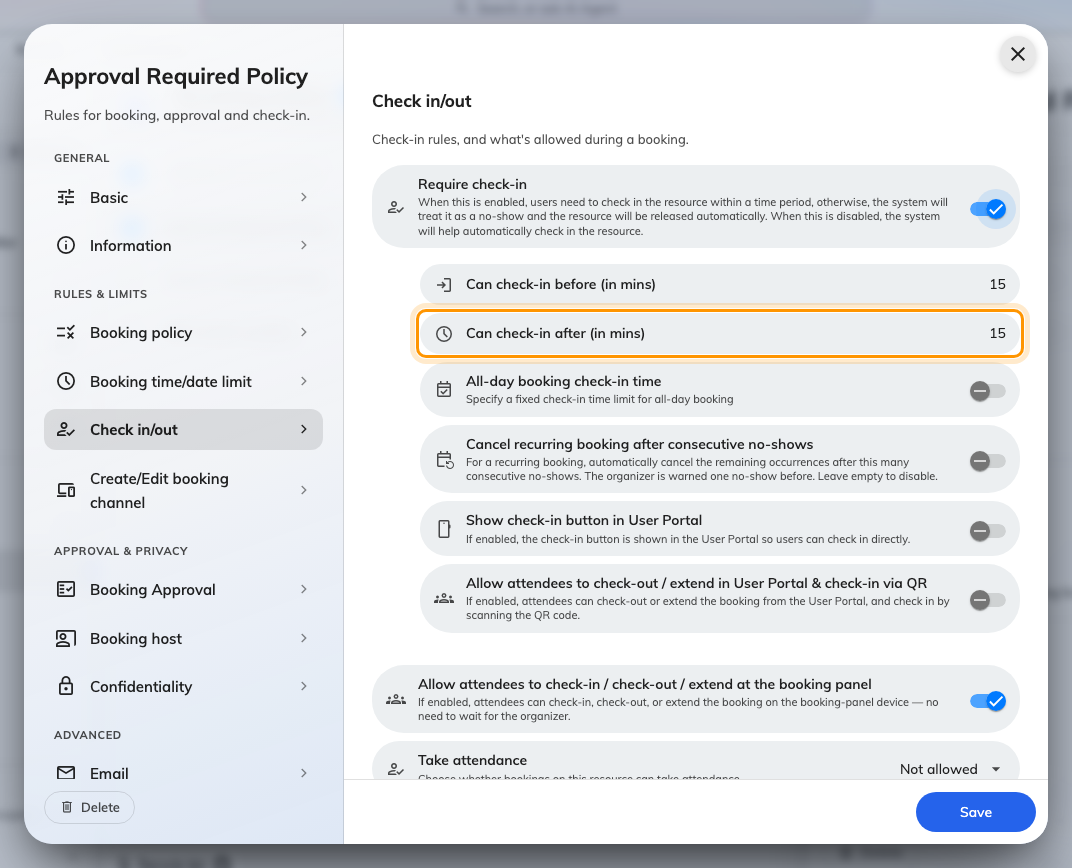Viewport: 1072px width, 868px height.
Task: Open the Booking host section
Action: pyautogui.click(x=183, y=638)
